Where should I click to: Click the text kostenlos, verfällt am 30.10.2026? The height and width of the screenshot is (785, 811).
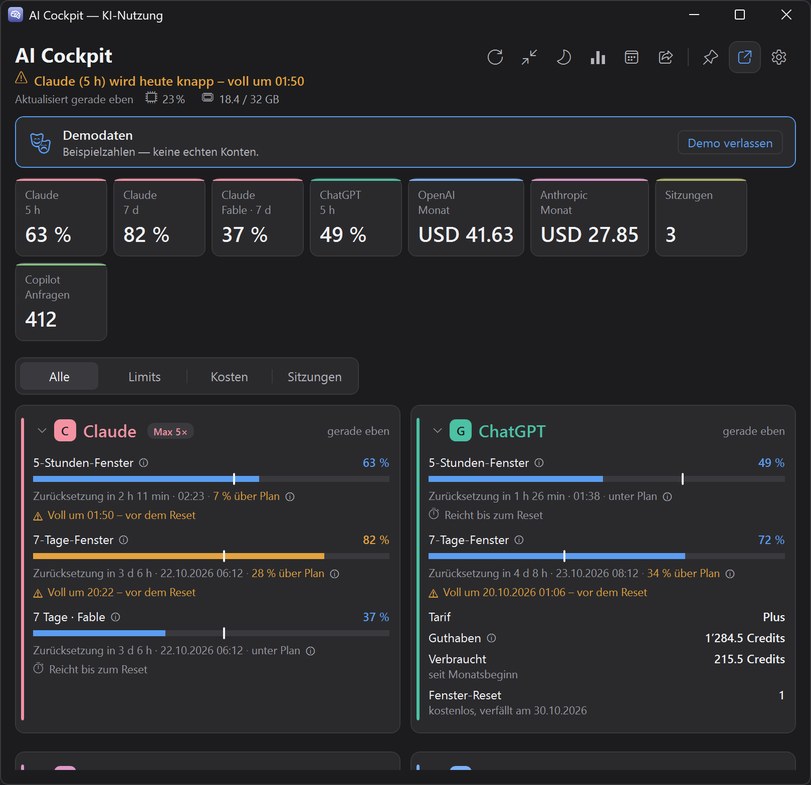[x=507, y=711]
